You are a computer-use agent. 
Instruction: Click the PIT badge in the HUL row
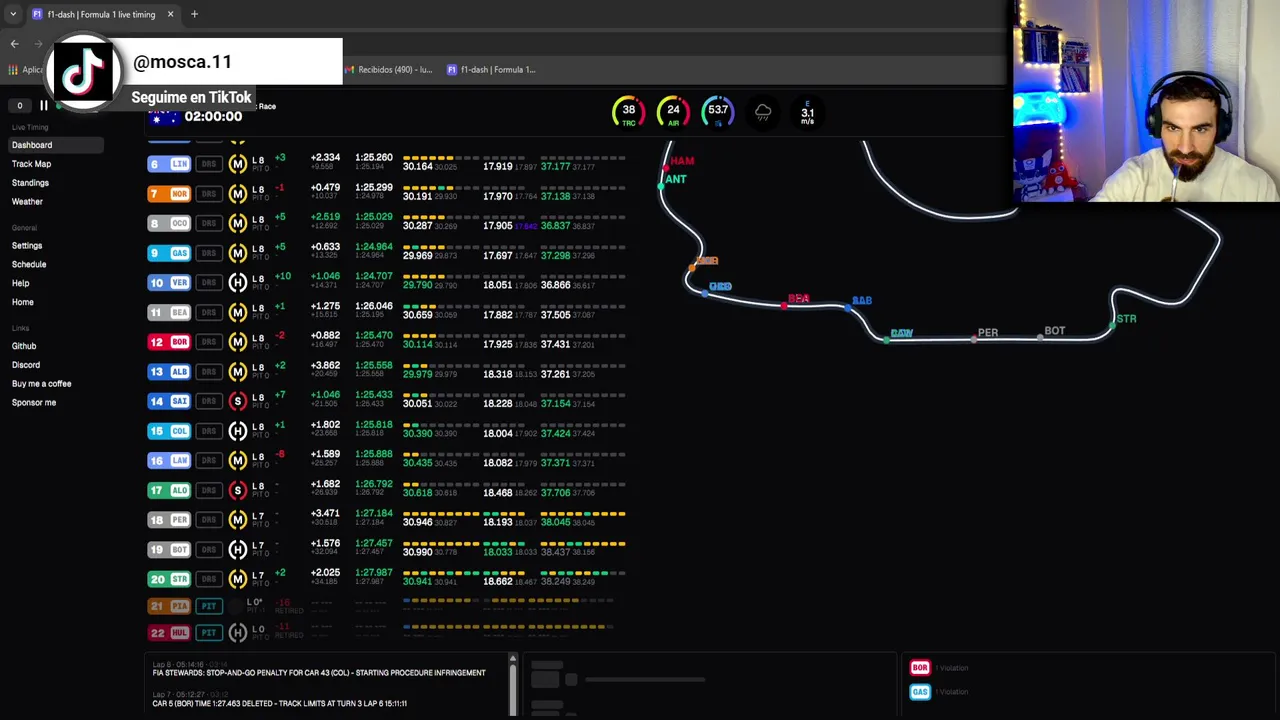point(209,633)
